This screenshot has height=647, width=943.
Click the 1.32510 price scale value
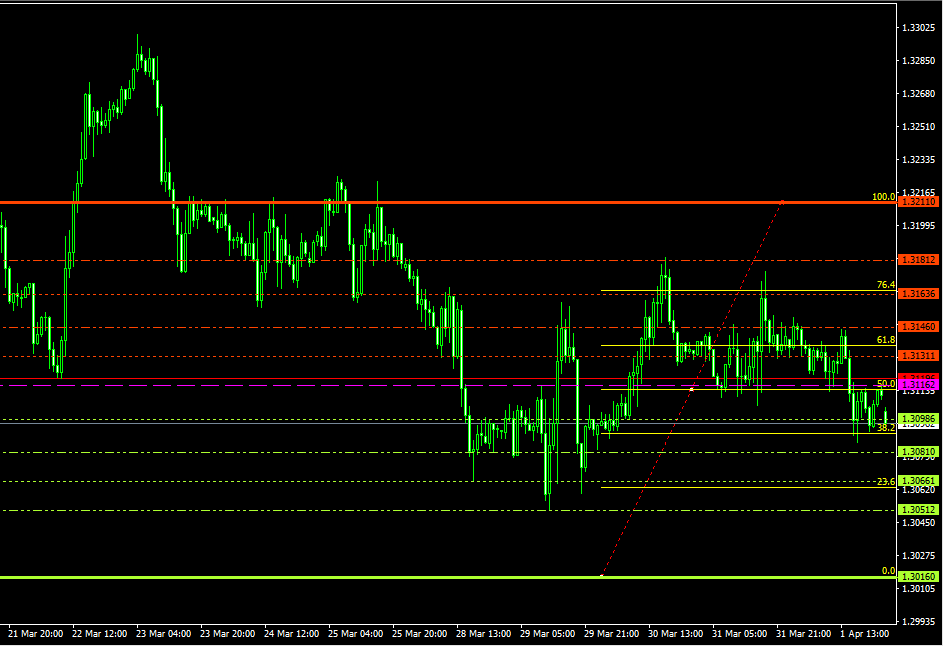point(919,127)
